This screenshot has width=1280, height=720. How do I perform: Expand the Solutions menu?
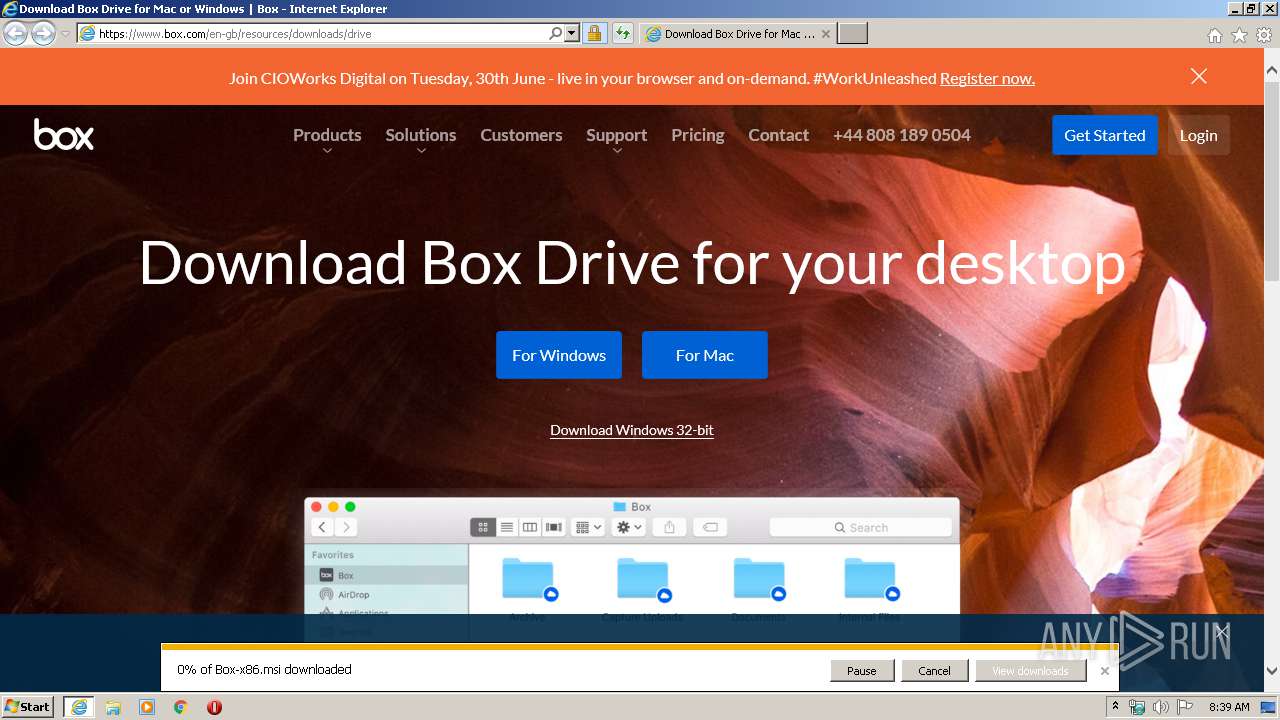coord(421,138)
